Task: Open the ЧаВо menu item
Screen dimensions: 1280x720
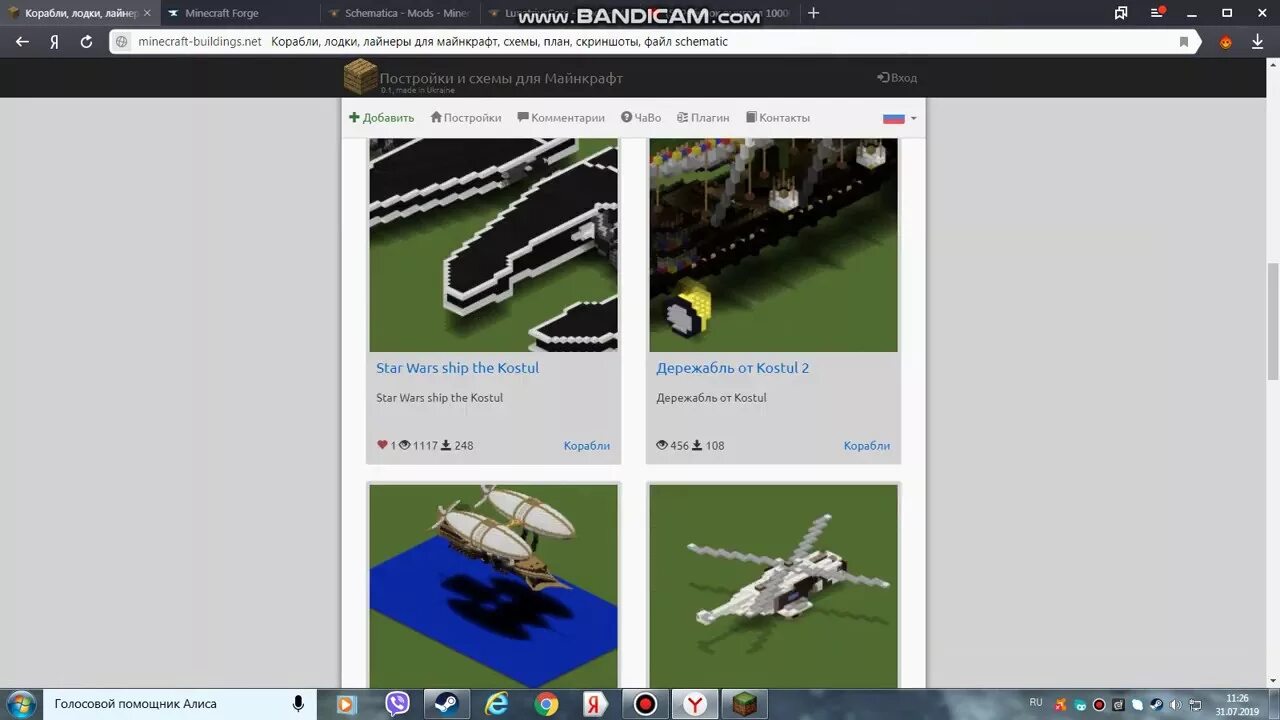Action: click(641, 118)
